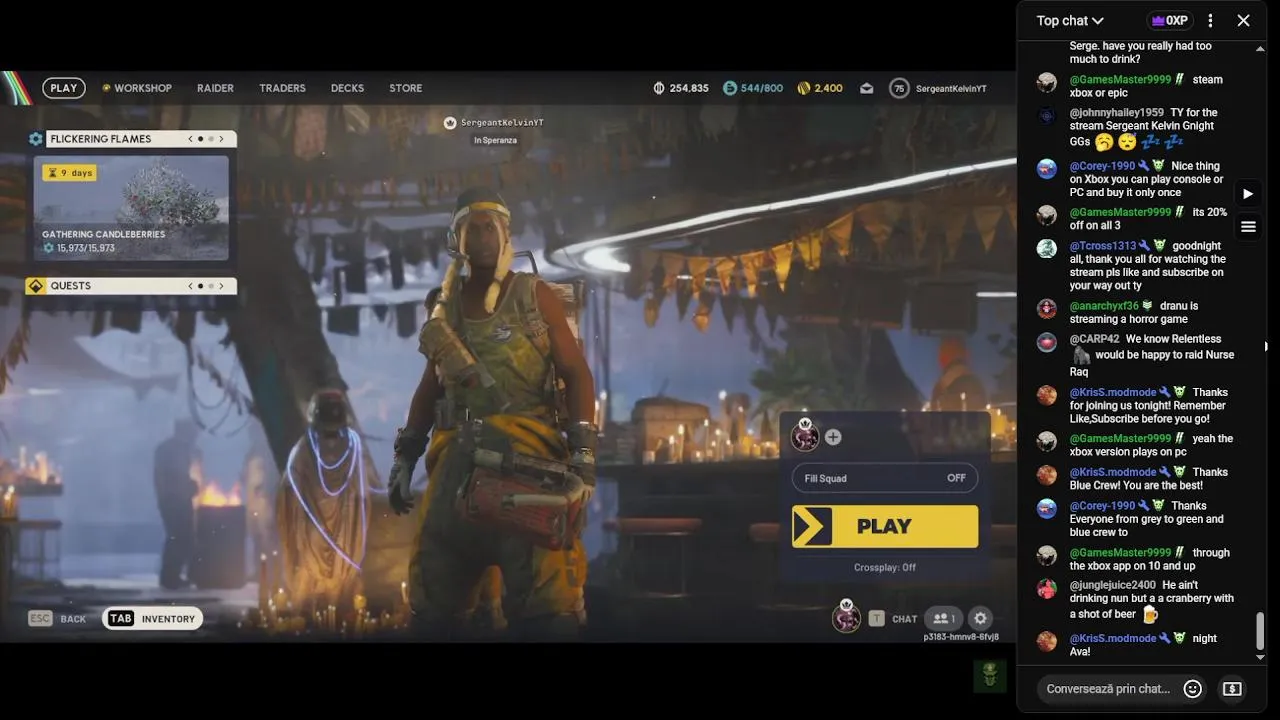Go to previous Flickering Flames page
The image size is (1280, 720).
tap(190, 139)
